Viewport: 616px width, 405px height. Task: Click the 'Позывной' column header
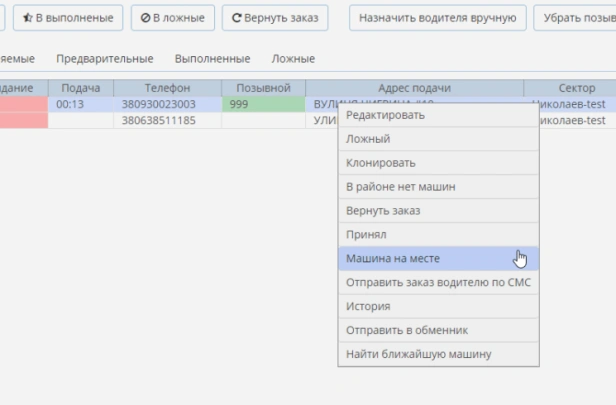(x=263, y=88)
